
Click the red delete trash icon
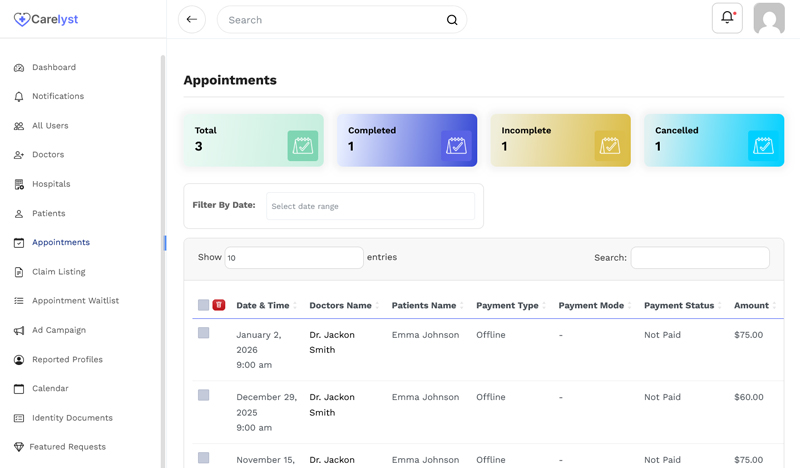219,305
